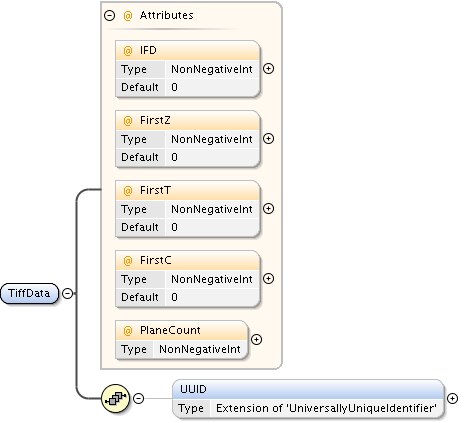Expand the FirstT attribute details
The image size is (476, 423).
tap(268, 209)
